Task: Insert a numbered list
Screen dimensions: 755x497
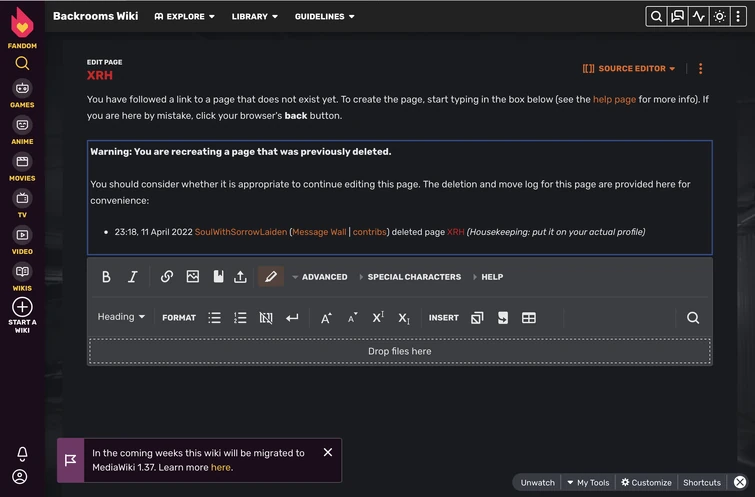Action: click(x=240, y=318)
